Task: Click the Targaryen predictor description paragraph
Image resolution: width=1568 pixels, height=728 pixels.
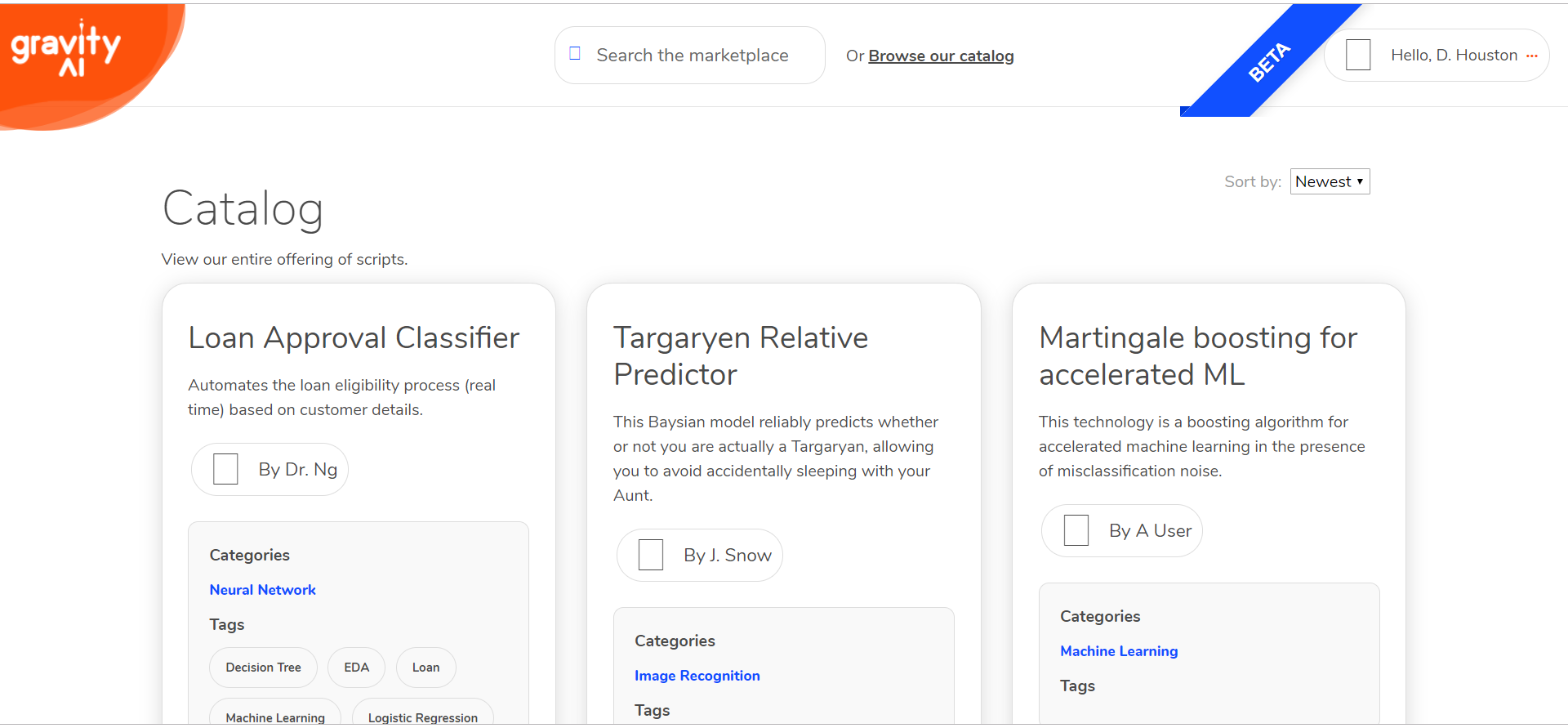Action: tap(776, 458)
